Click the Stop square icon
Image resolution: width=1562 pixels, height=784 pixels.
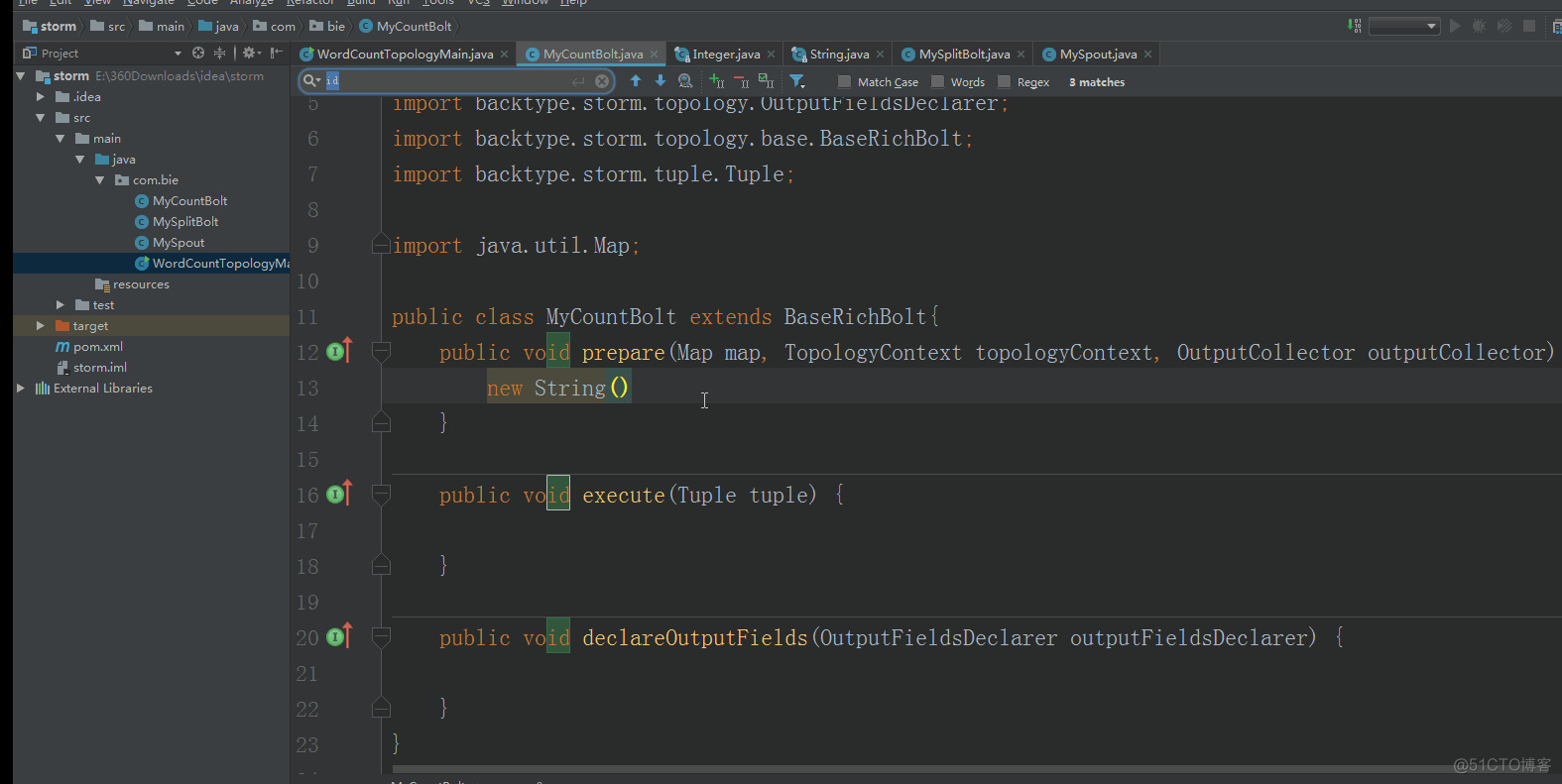pyautogui.click(x=1529, y=26)
